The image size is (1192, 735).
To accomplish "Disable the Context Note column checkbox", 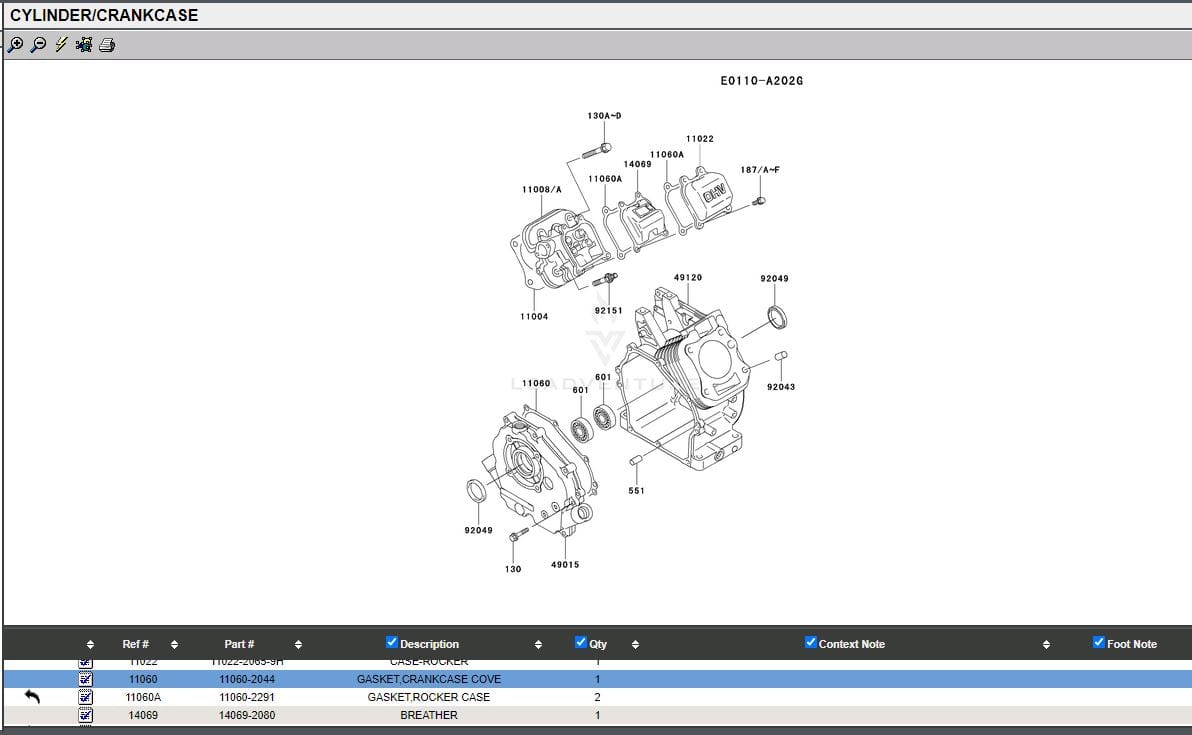I will [x=811, y=643].
